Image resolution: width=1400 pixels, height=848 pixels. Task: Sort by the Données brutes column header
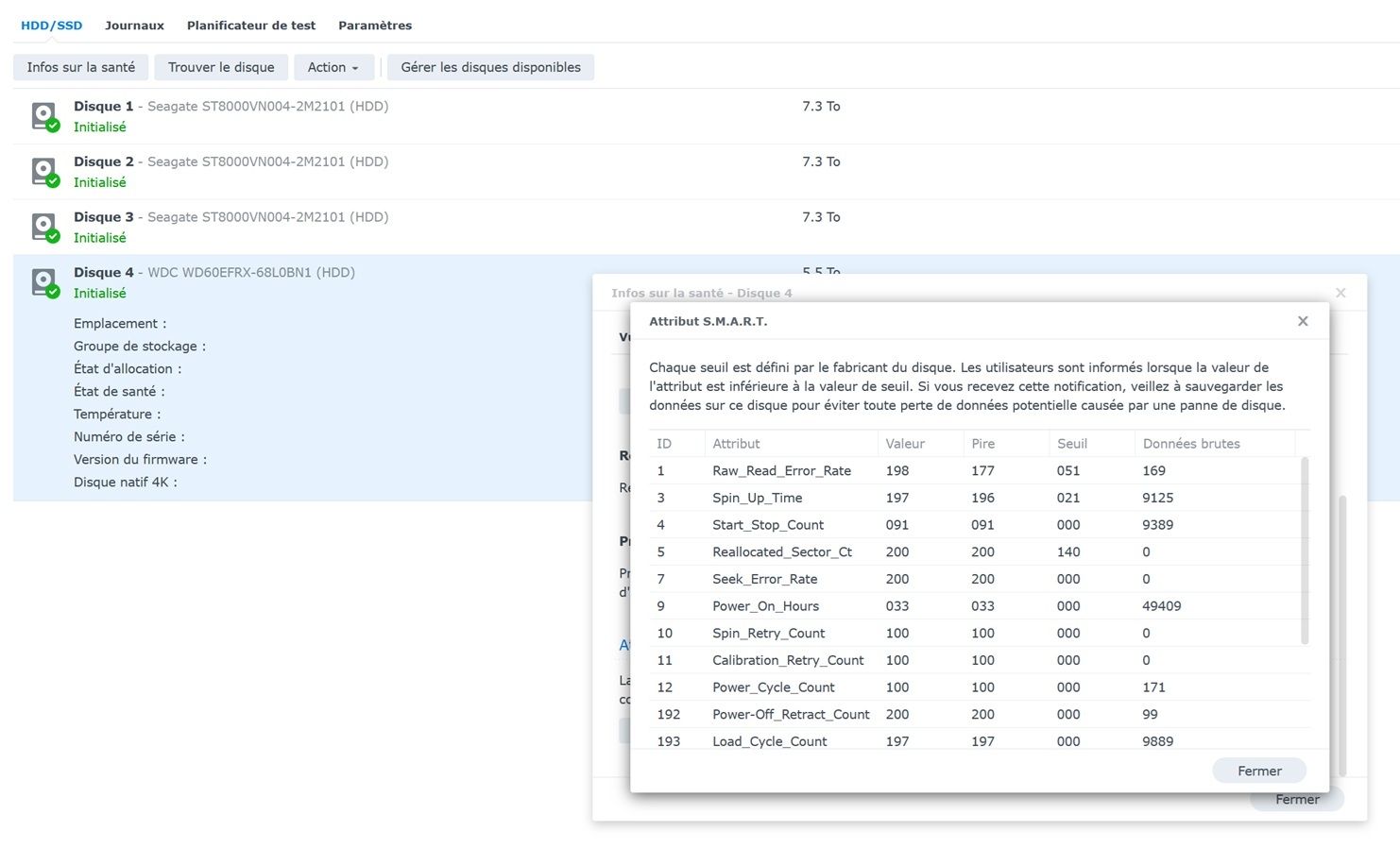(x=1215, y=444)
